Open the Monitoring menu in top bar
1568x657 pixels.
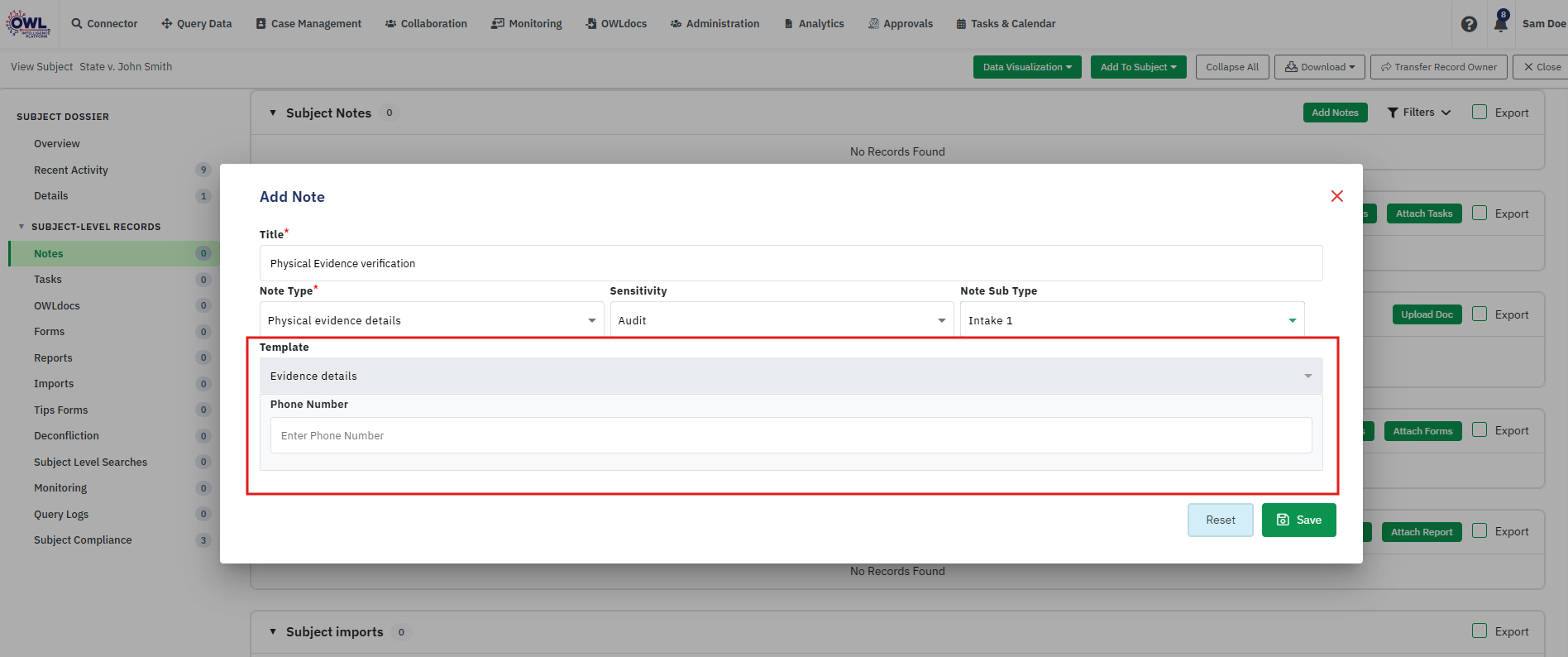pos(527,23)
